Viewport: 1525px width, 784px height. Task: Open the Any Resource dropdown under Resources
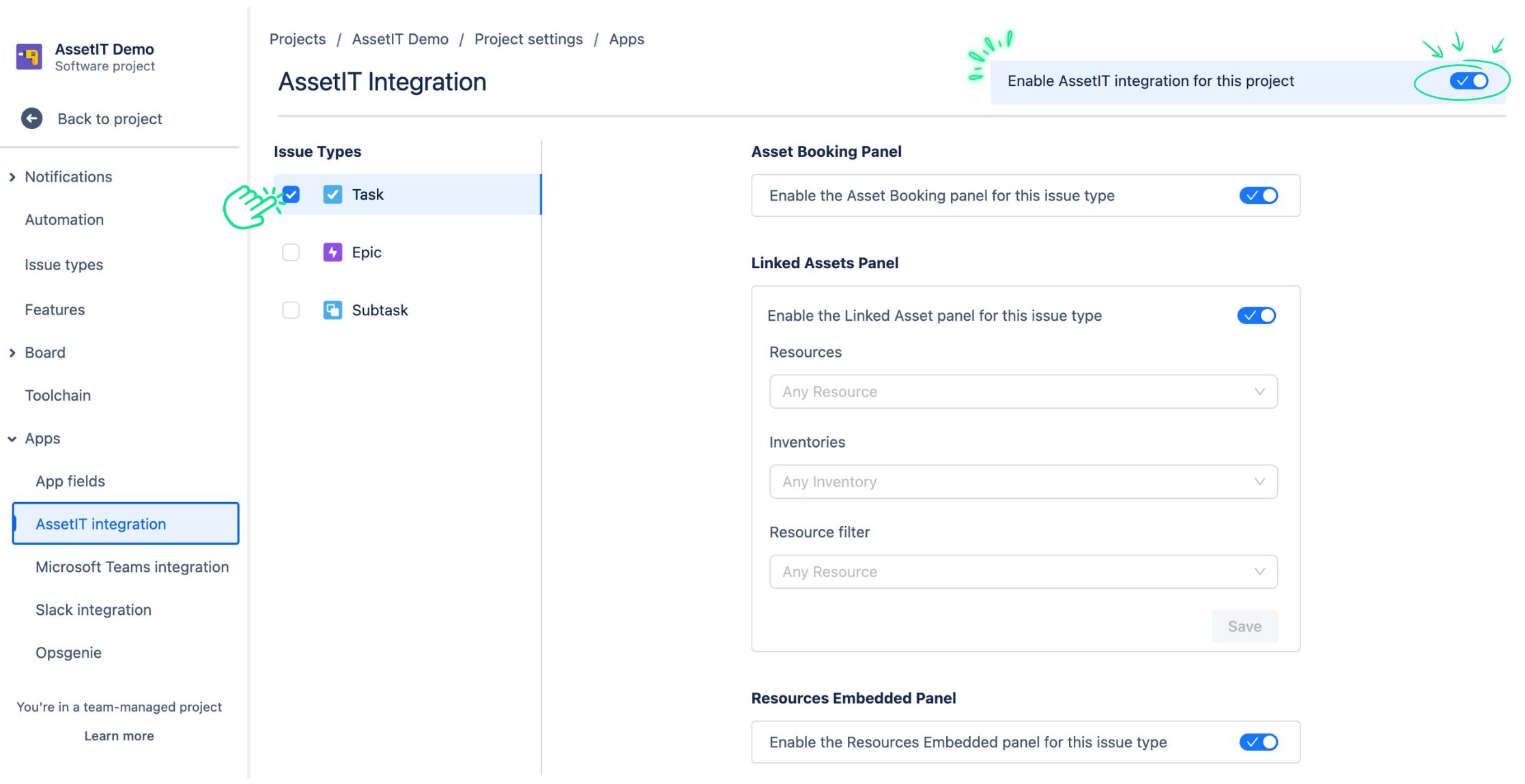point(1022,391)
